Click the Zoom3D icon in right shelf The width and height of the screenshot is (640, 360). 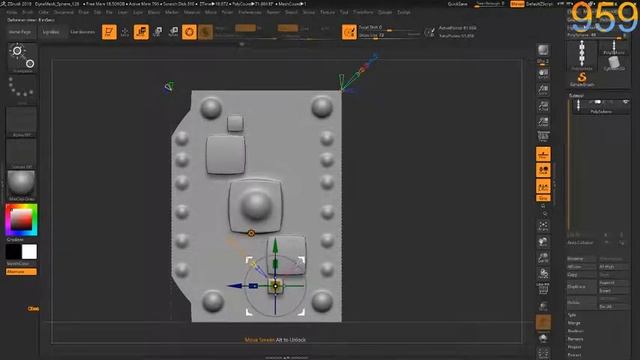[543, 258]
